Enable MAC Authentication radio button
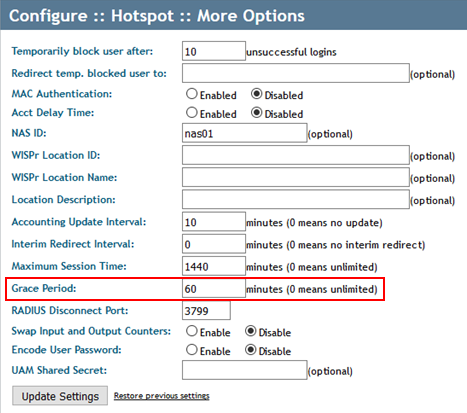 click(192, 94)
